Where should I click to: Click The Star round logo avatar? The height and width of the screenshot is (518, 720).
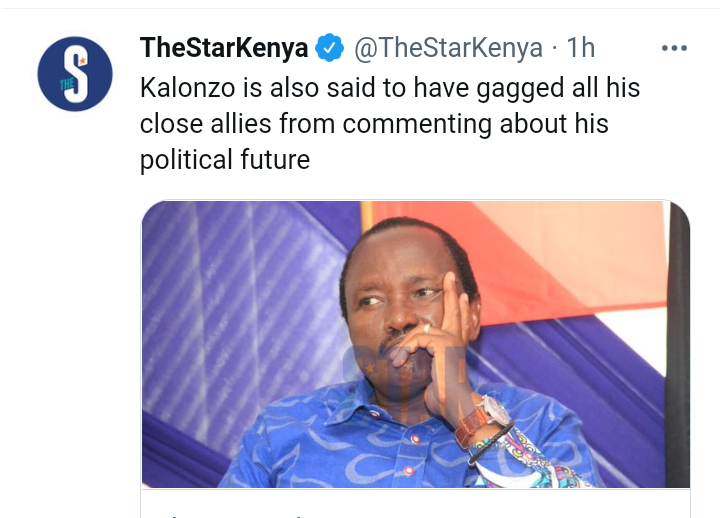pos(75,74)
